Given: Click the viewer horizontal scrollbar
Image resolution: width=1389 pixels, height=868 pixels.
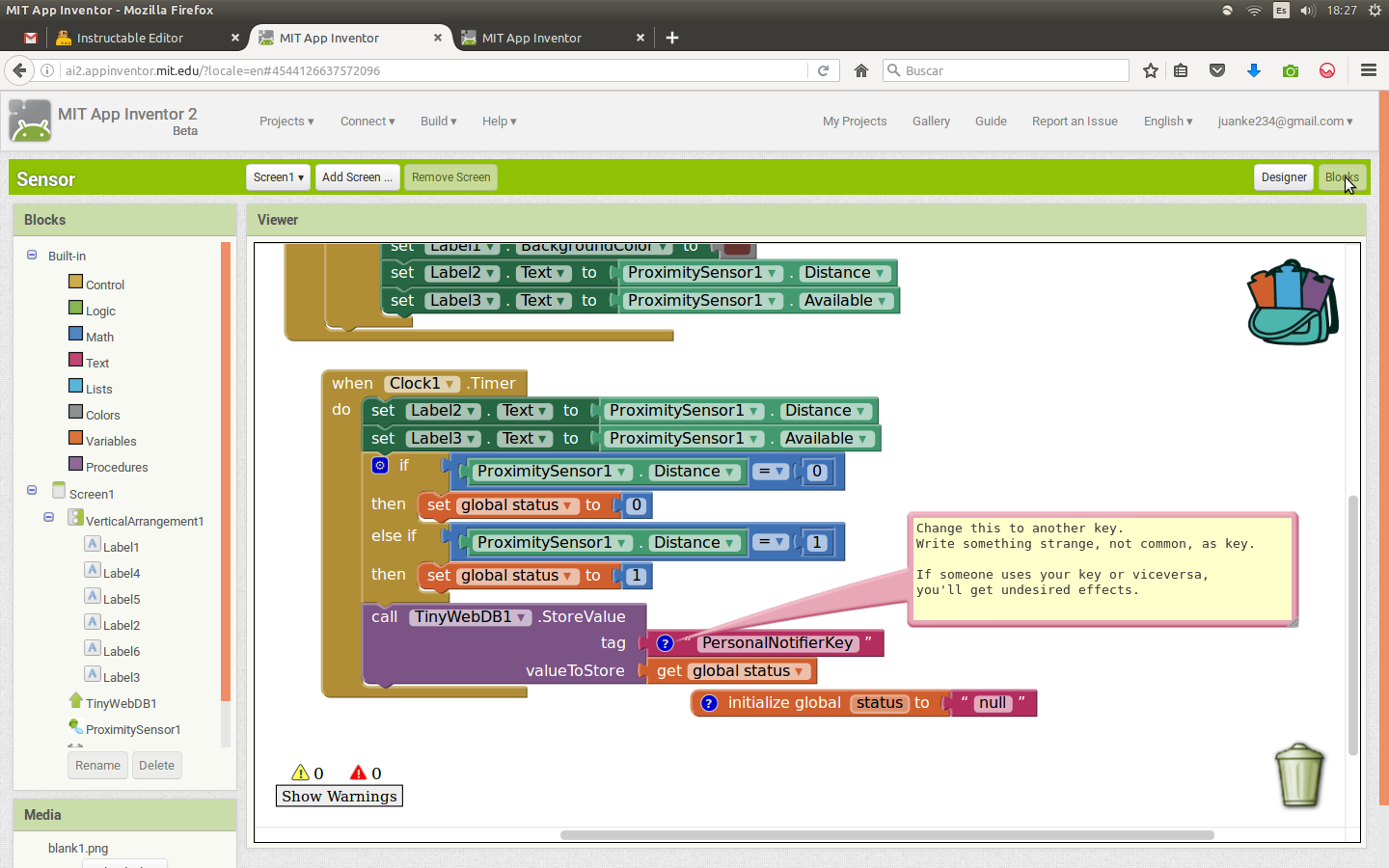Looking at the screenshot, I should pos(886,835).
